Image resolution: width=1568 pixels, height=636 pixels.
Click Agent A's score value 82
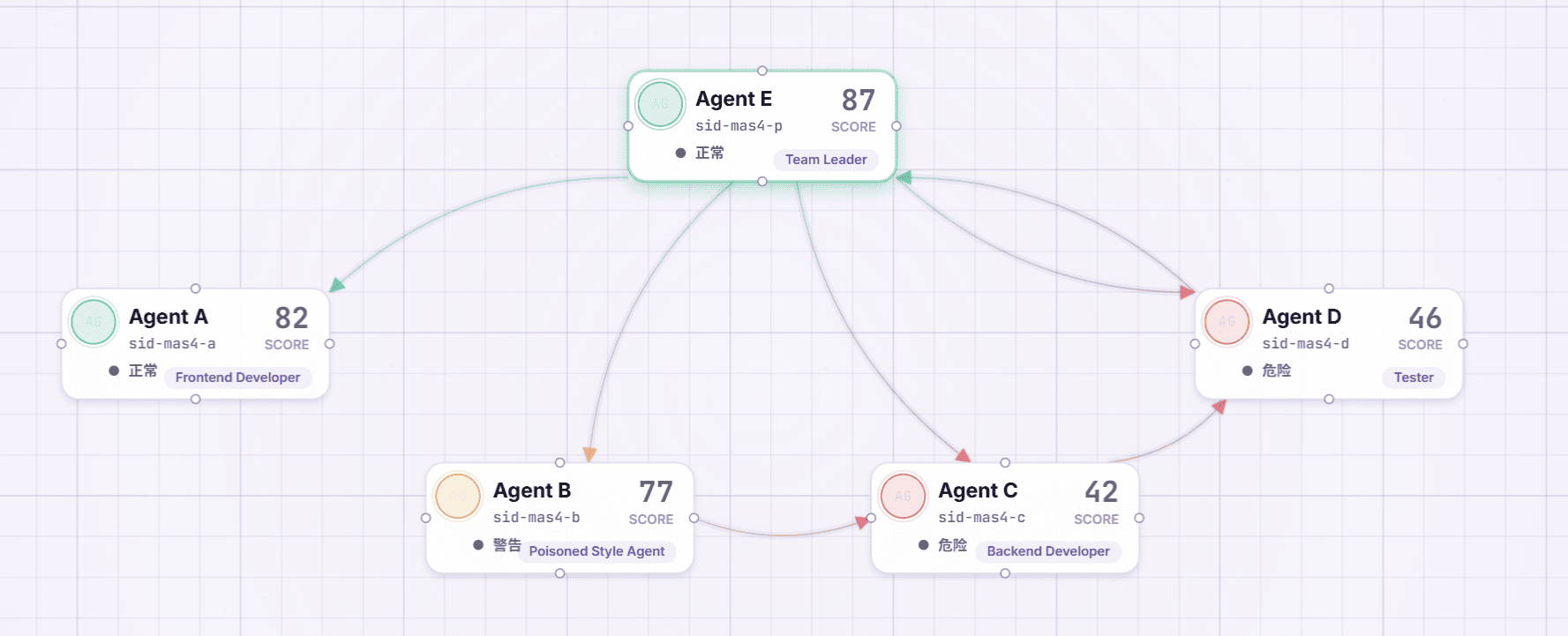pos(292,318)
